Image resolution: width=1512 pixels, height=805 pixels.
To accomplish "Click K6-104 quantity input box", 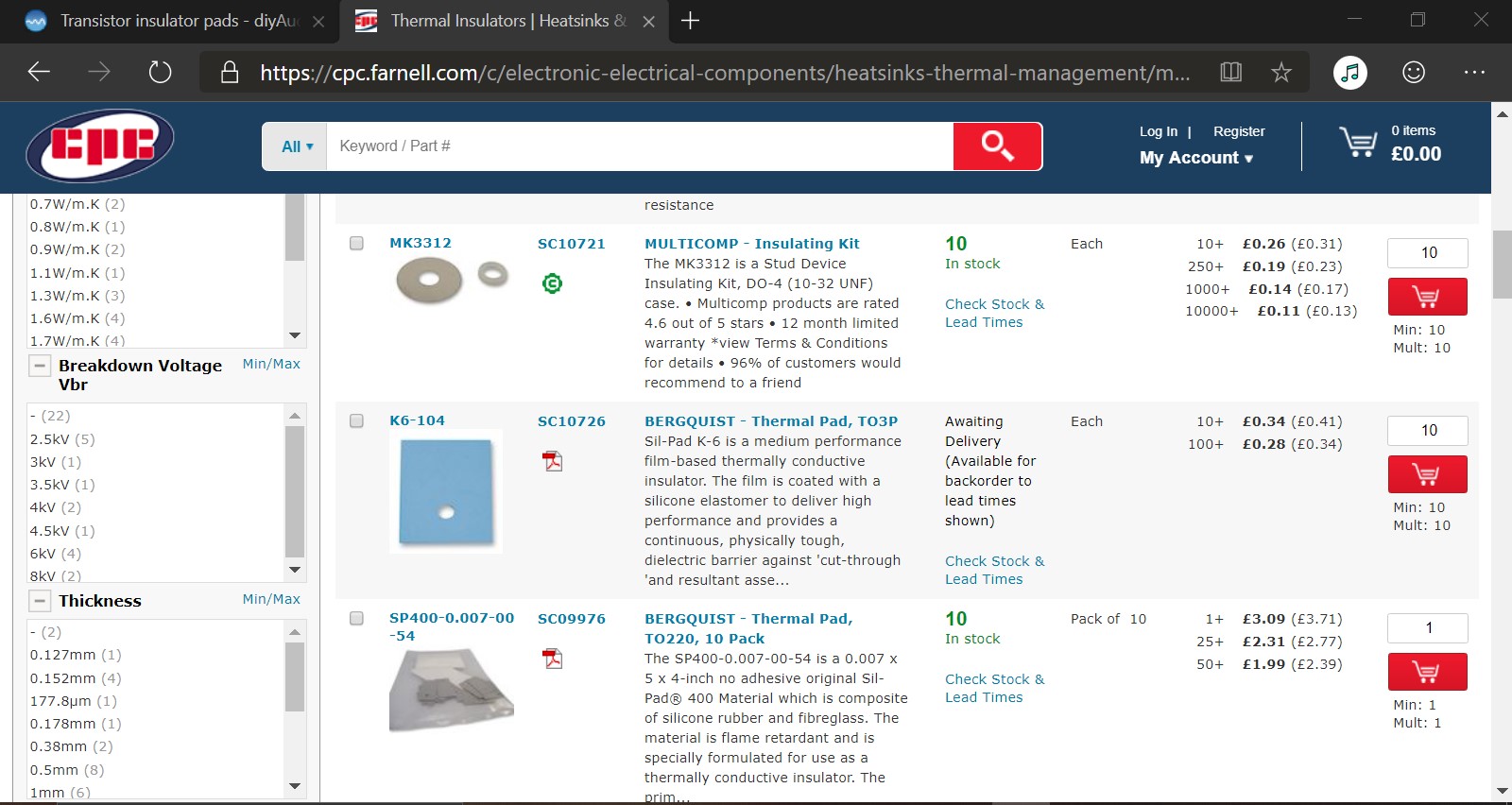I will [1427, 431].
